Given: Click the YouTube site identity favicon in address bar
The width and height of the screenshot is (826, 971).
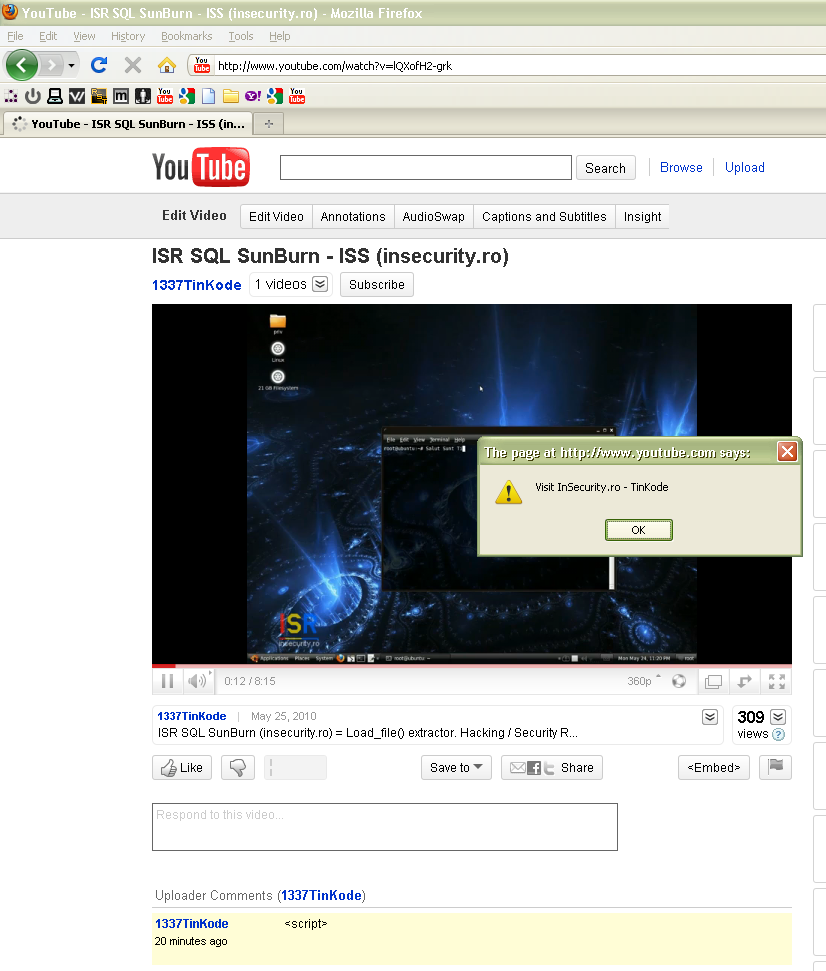Looking at the screenshot, I should point(202,65).
